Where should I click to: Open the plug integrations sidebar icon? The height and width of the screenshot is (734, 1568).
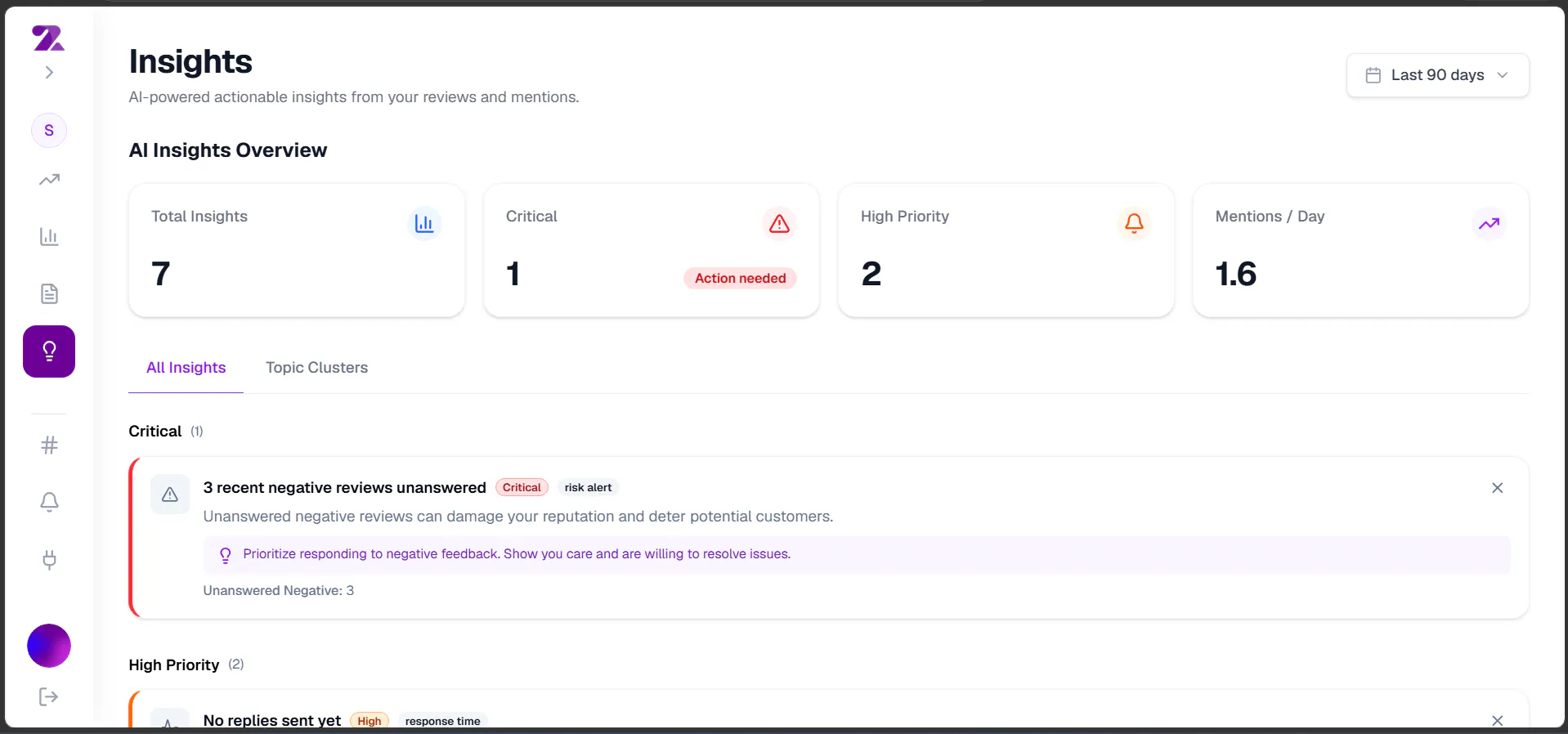[x=49, y=560]
